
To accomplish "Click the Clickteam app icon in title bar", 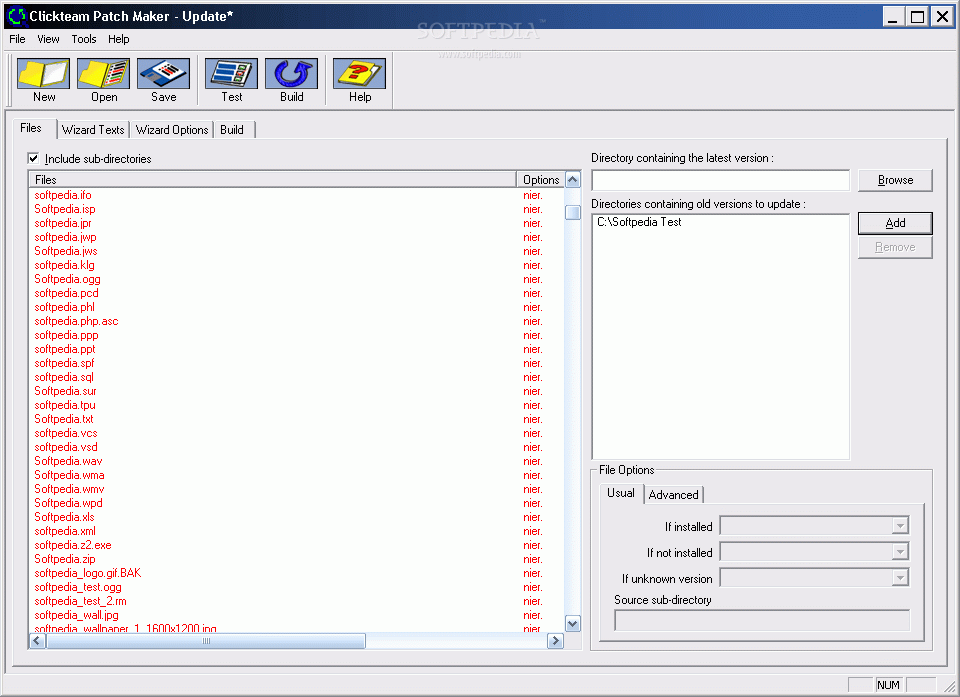I will 17,16.
